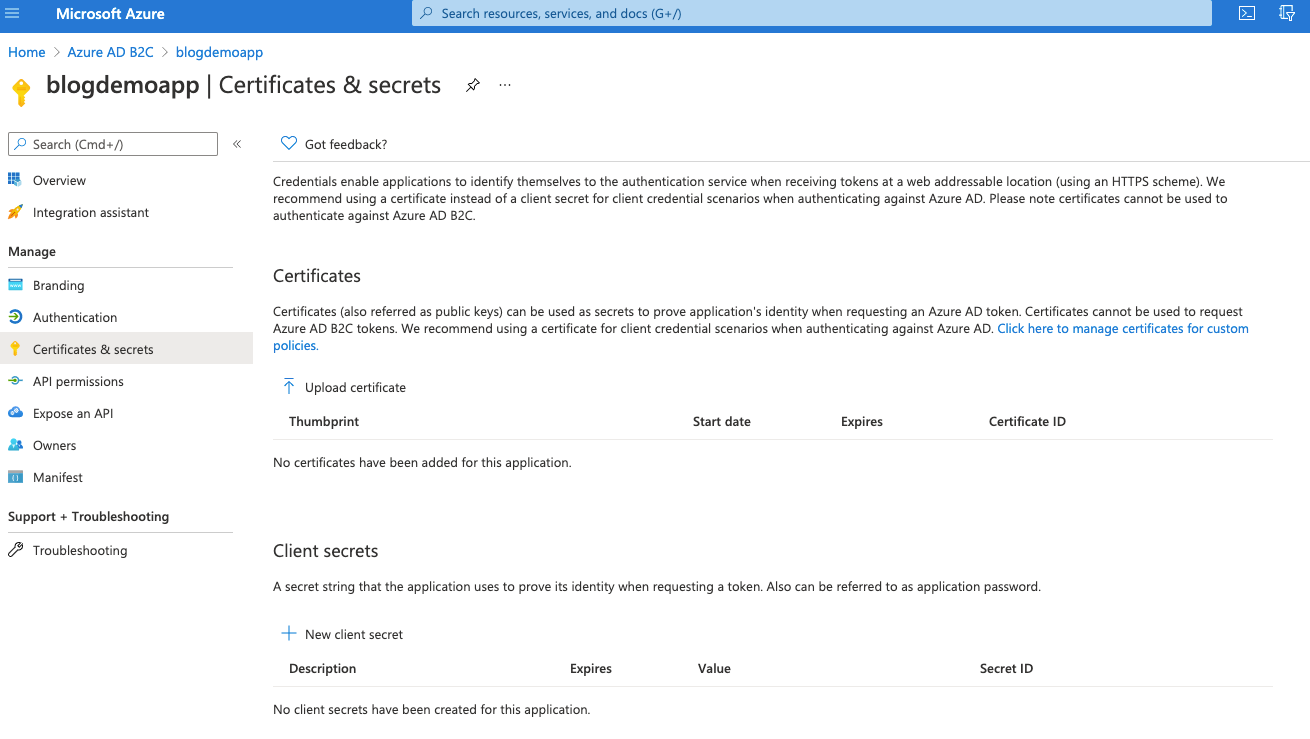1310x739 pixels.
Task: Click the Authentication icon
Action: [x=15, y=317]
